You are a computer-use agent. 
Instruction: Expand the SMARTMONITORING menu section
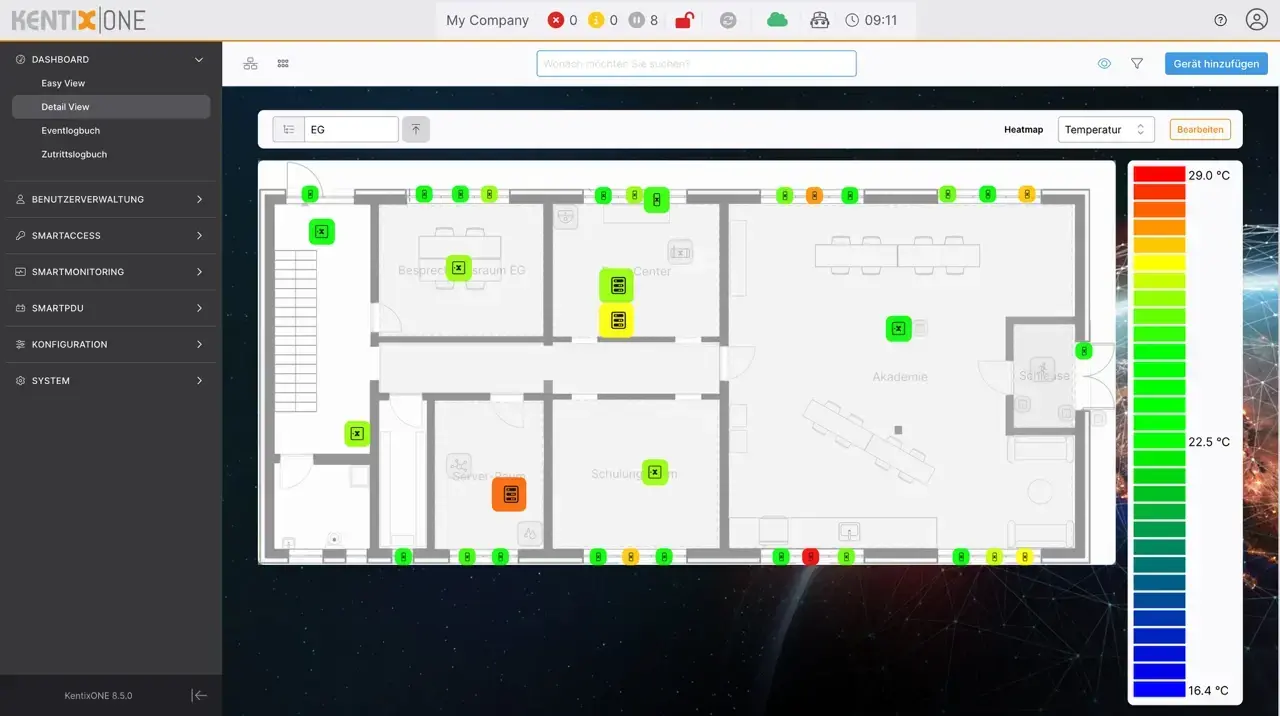pos(110,272)
